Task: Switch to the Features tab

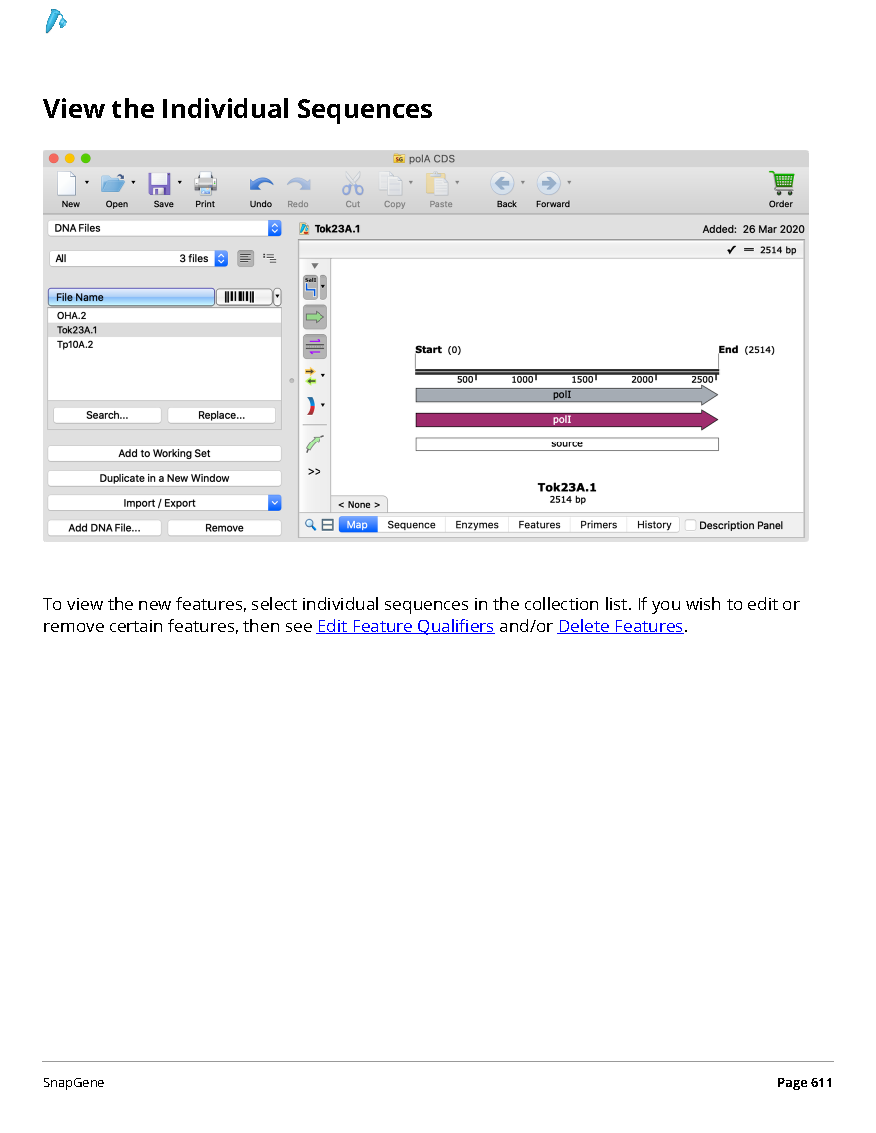Action: point(539,525)
